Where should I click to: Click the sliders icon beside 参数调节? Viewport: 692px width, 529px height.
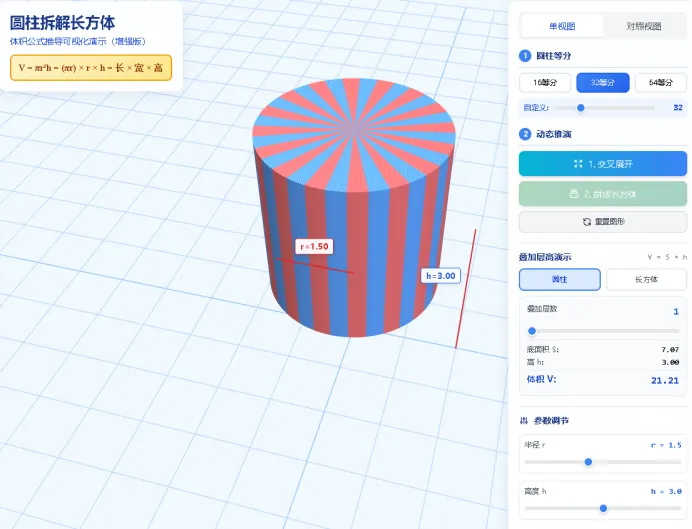tap(524, 420)
